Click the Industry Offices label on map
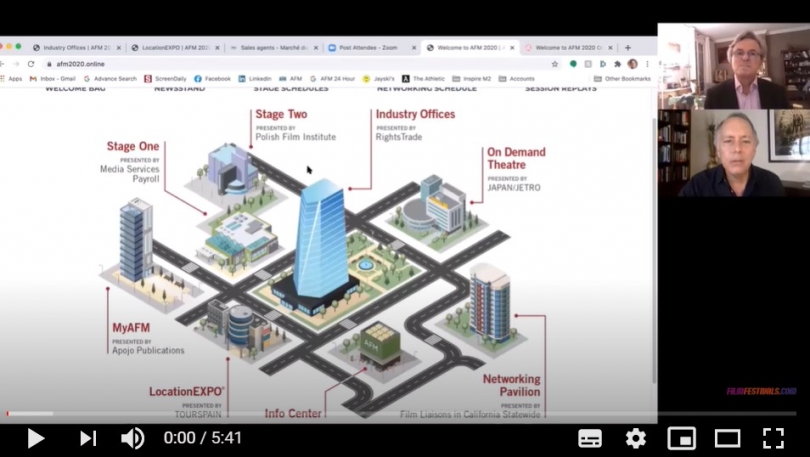The image size is (810, 457). pos(415,114)
